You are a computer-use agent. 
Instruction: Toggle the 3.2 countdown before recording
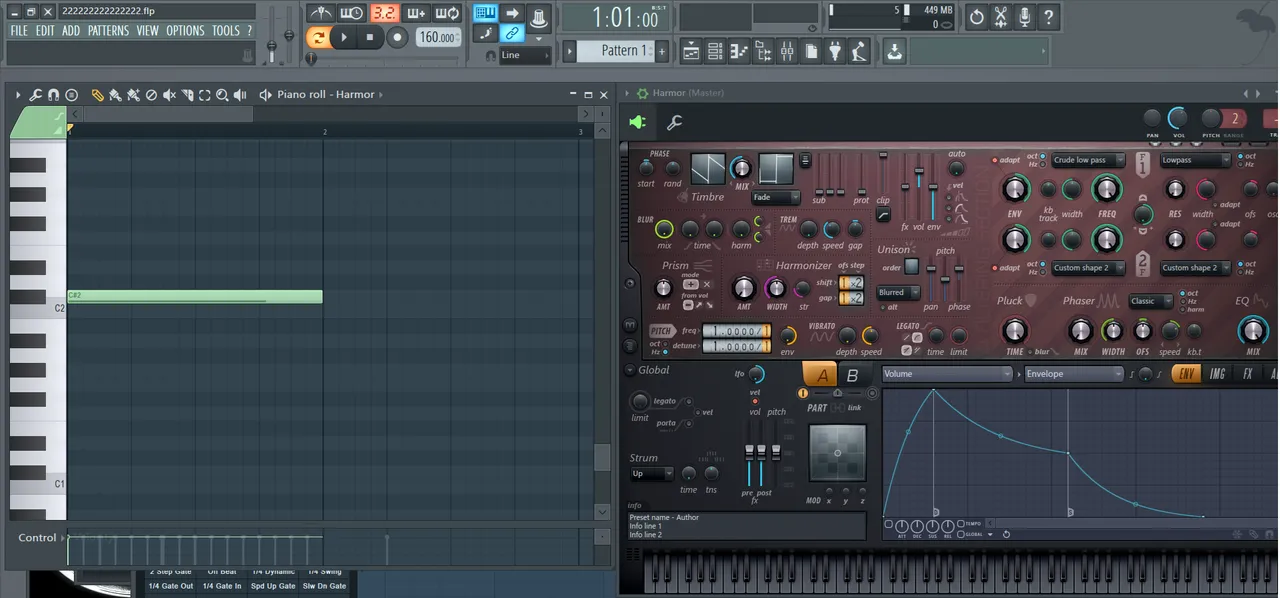[x=384, y=14]
